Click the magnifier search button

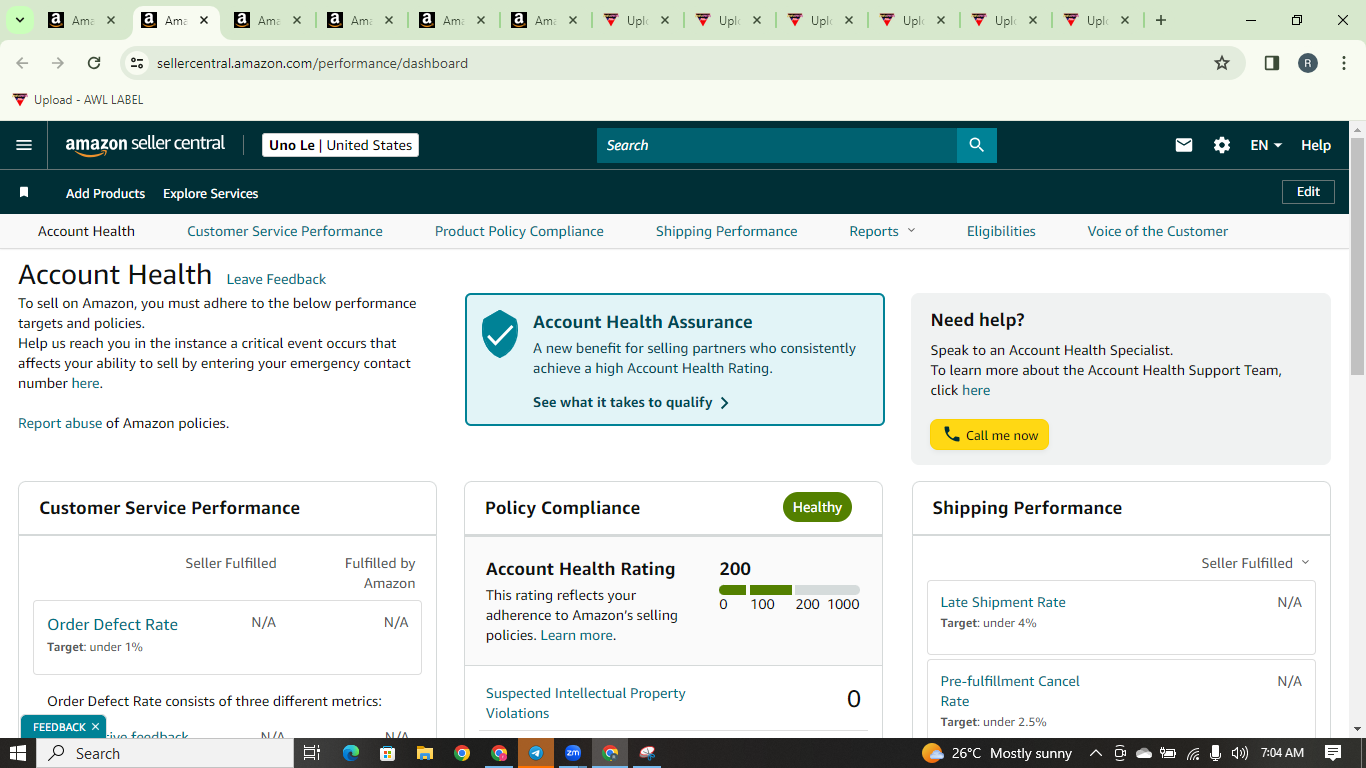click(x=977, y=145)
